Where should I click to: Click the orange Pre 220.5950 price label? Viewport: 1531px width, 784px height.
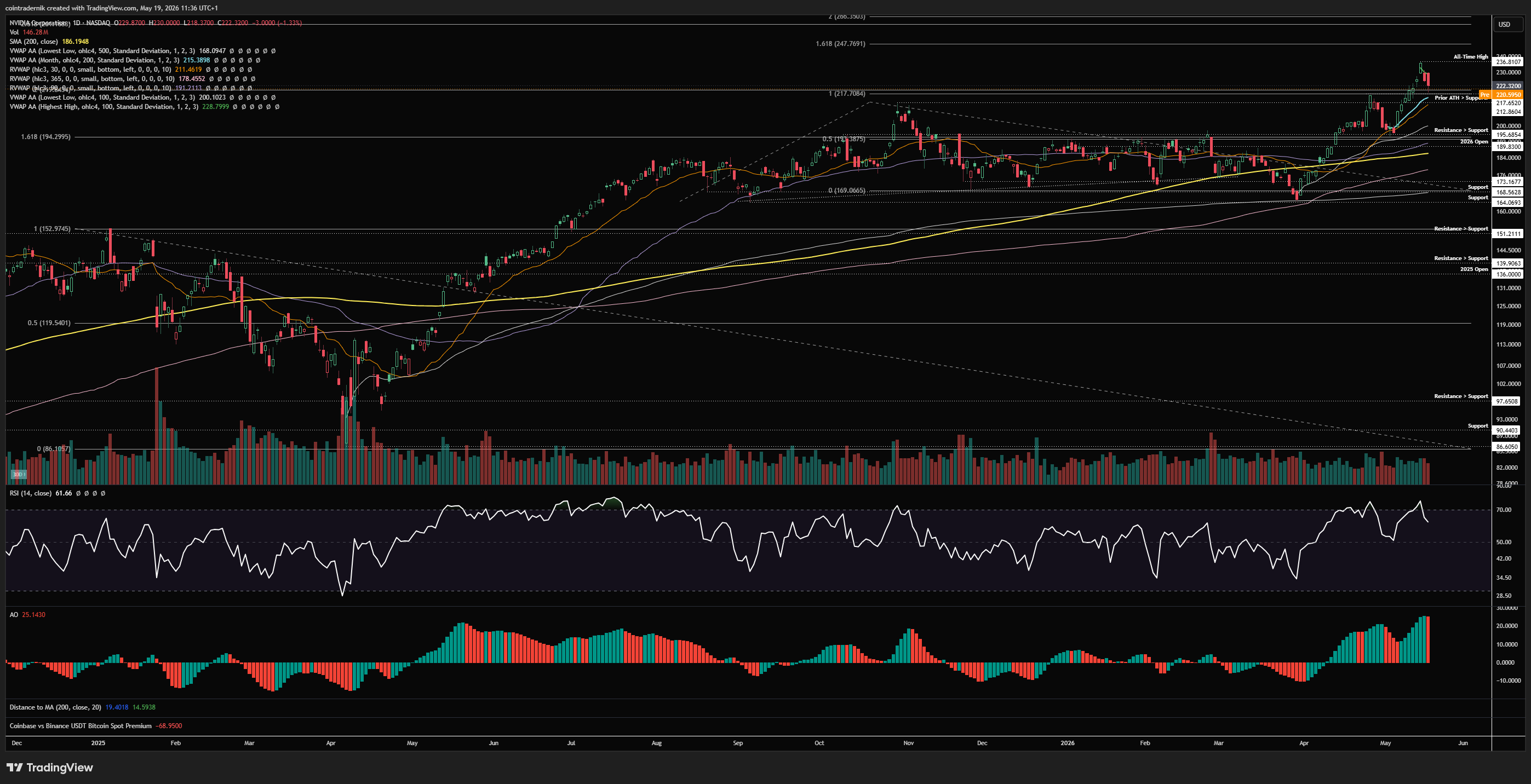pos(1501,95)
